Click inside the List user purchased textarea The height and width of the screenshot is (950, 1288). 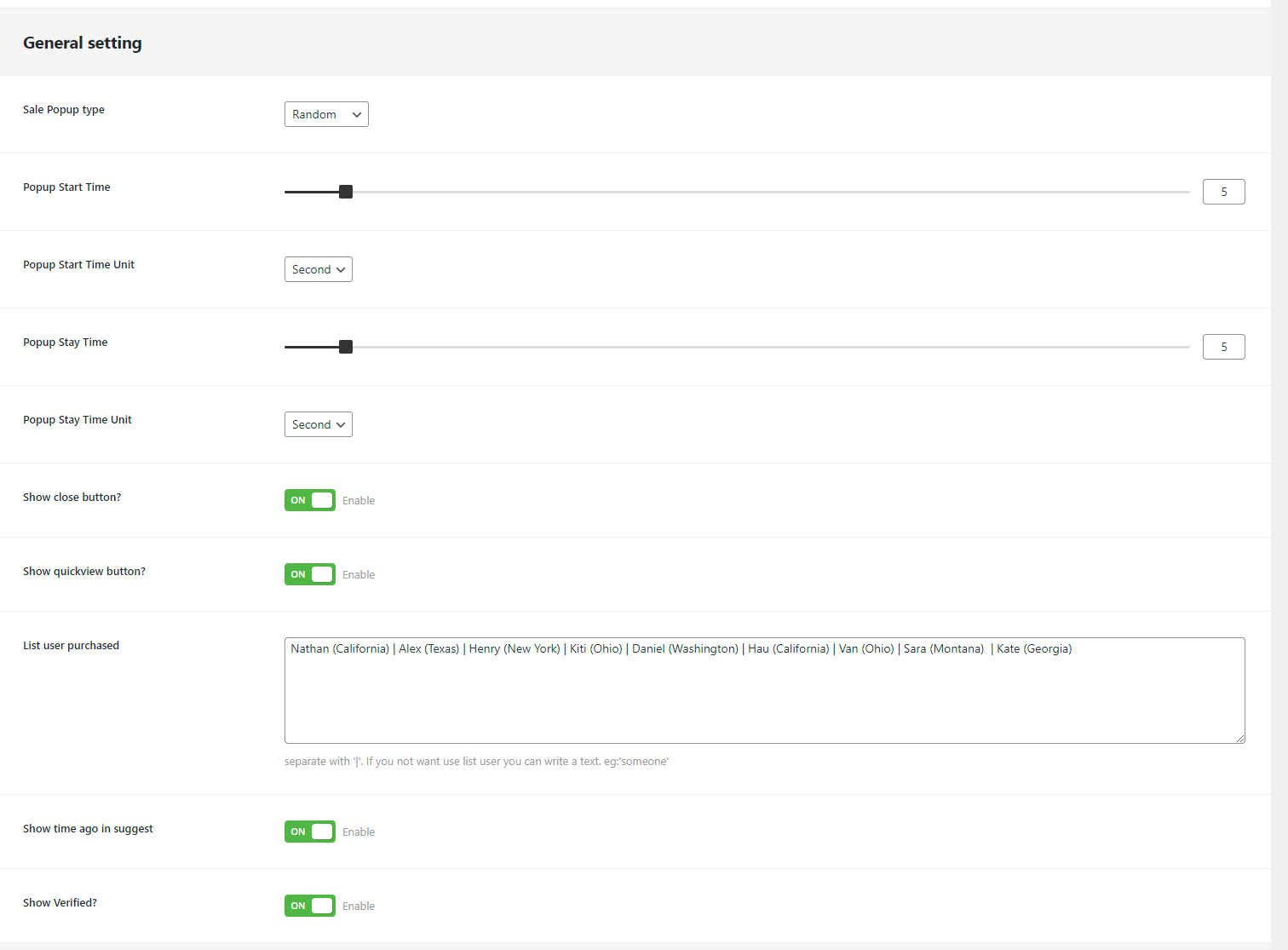click(x=765, y=690)
